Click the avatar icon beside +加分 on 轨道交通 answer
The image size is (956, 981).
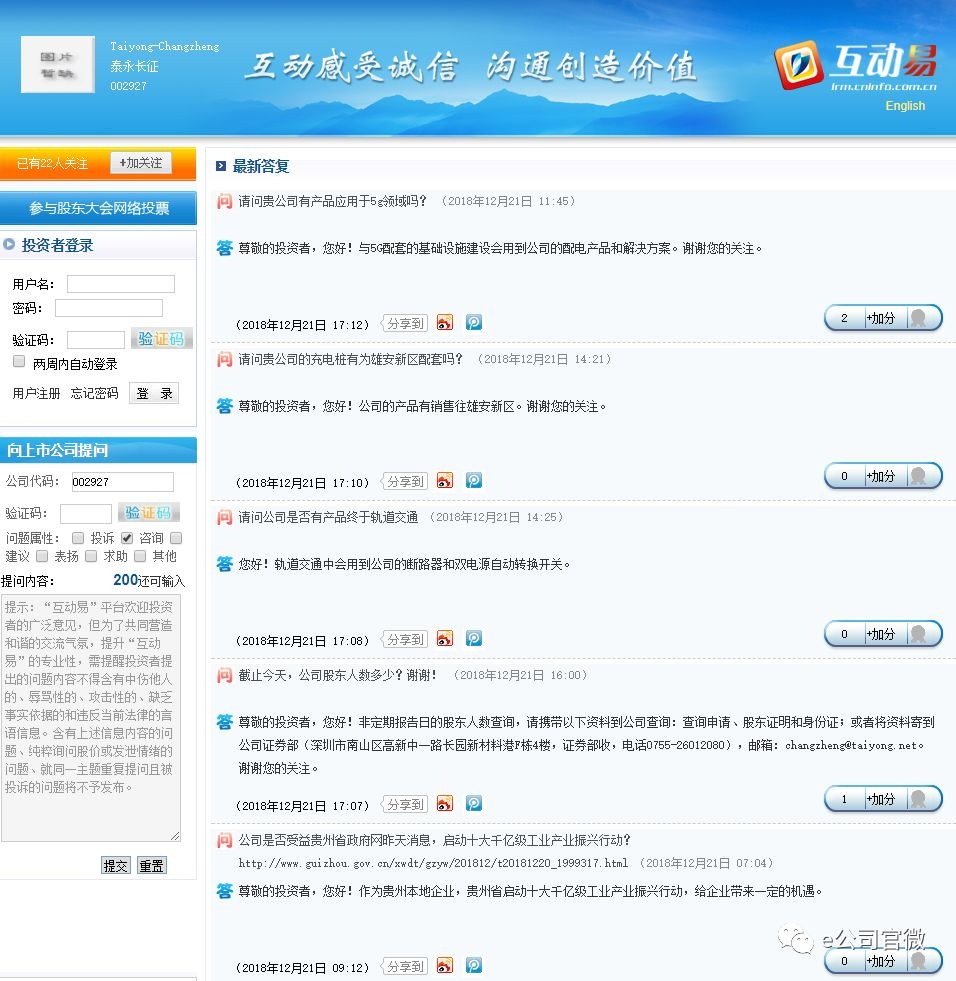tap(918, 634)
